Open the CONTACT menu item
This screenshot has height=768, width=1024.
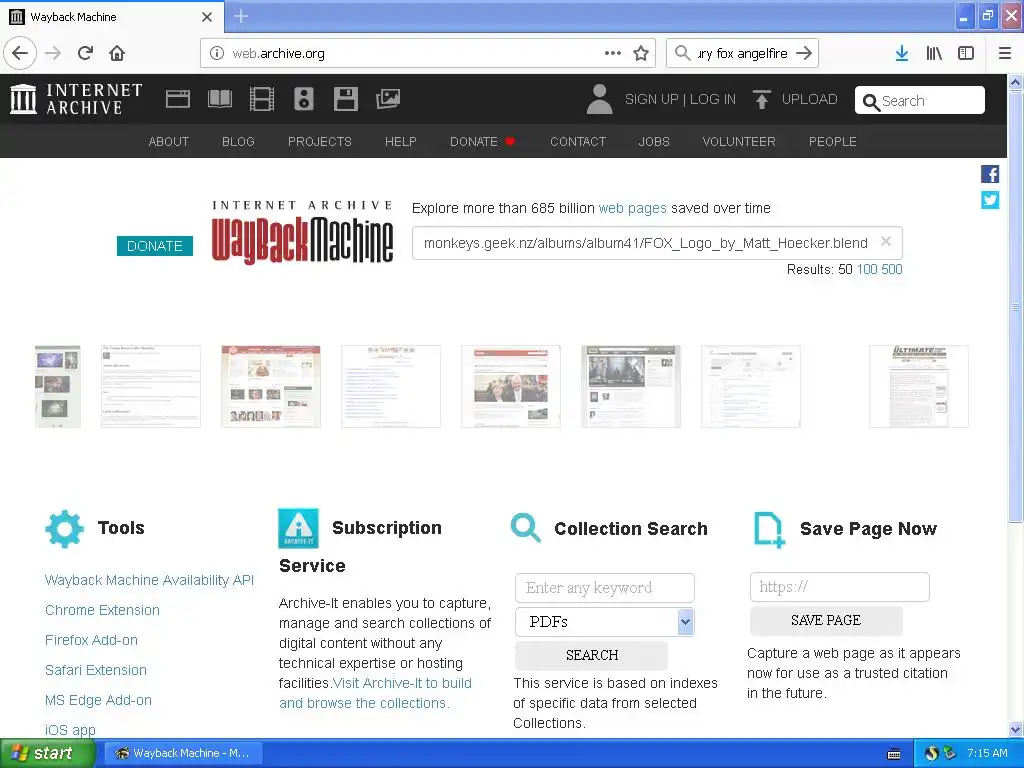pyautogui.click(x=578, y=142)
